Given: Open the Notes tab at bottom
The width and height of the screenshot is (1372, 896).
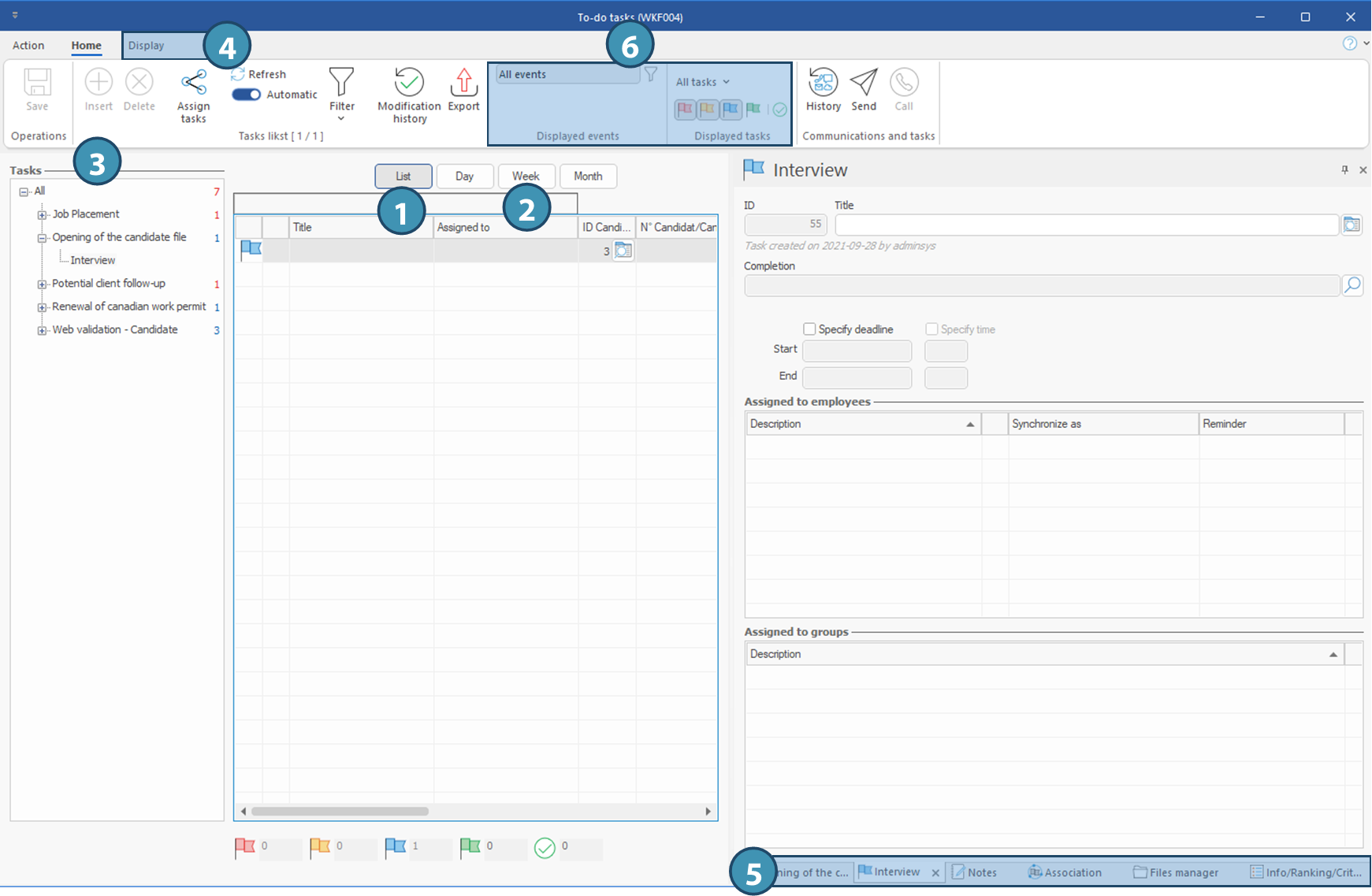Looking at the screenshot, I should click(x=975, y=872).
